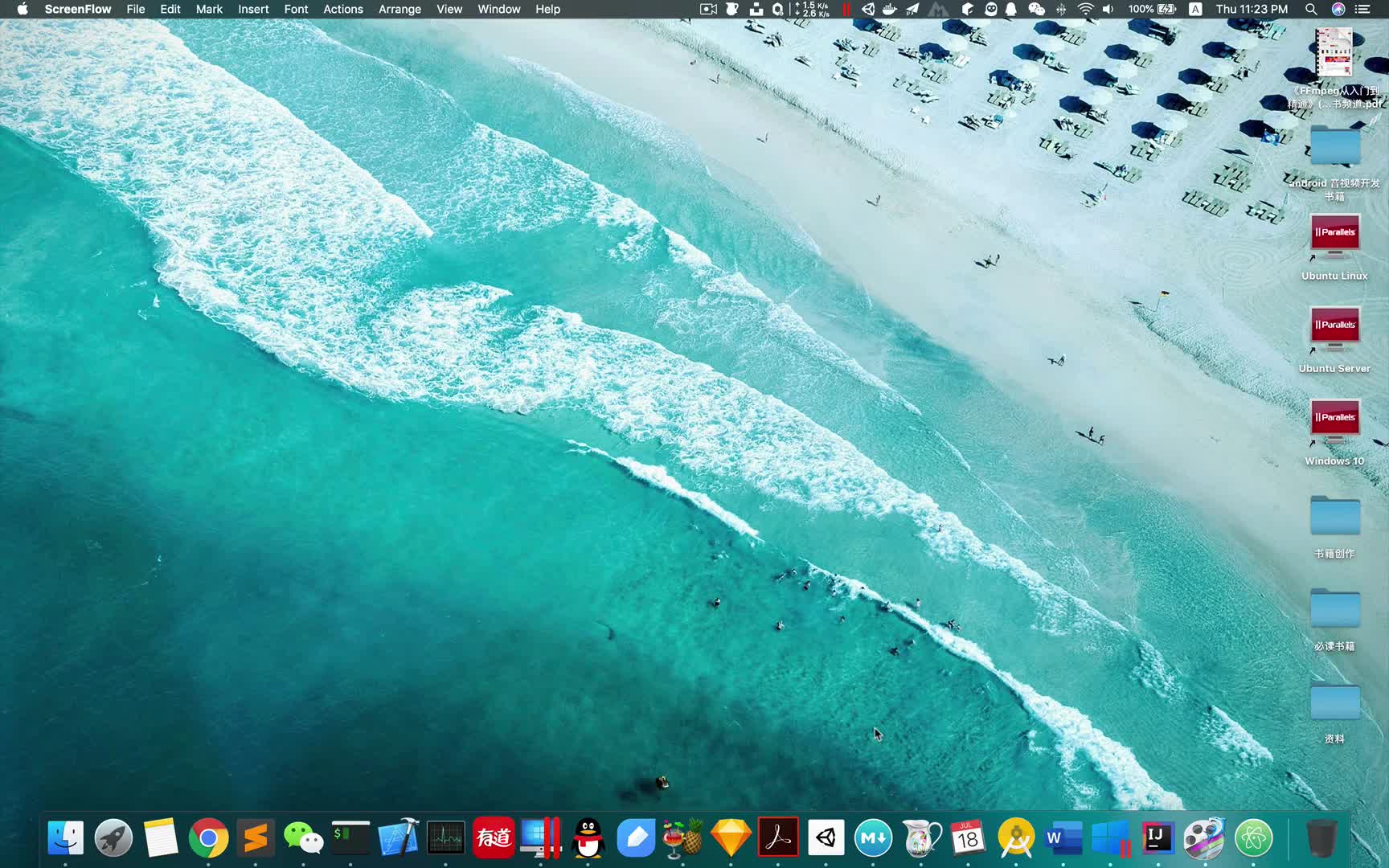Open the View menu

449,9
